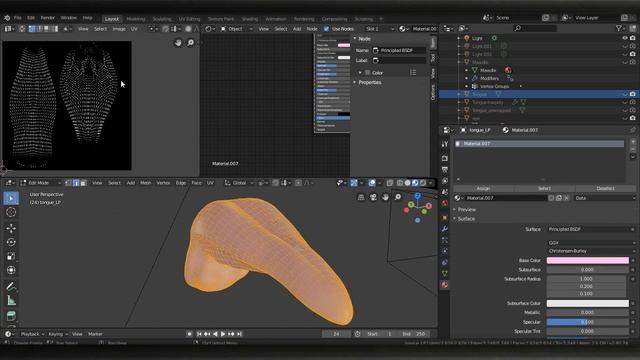This screenshot has width=640, height=360.
Task: Select rendered viewport shading mode
Action: [x=423, y=183]
